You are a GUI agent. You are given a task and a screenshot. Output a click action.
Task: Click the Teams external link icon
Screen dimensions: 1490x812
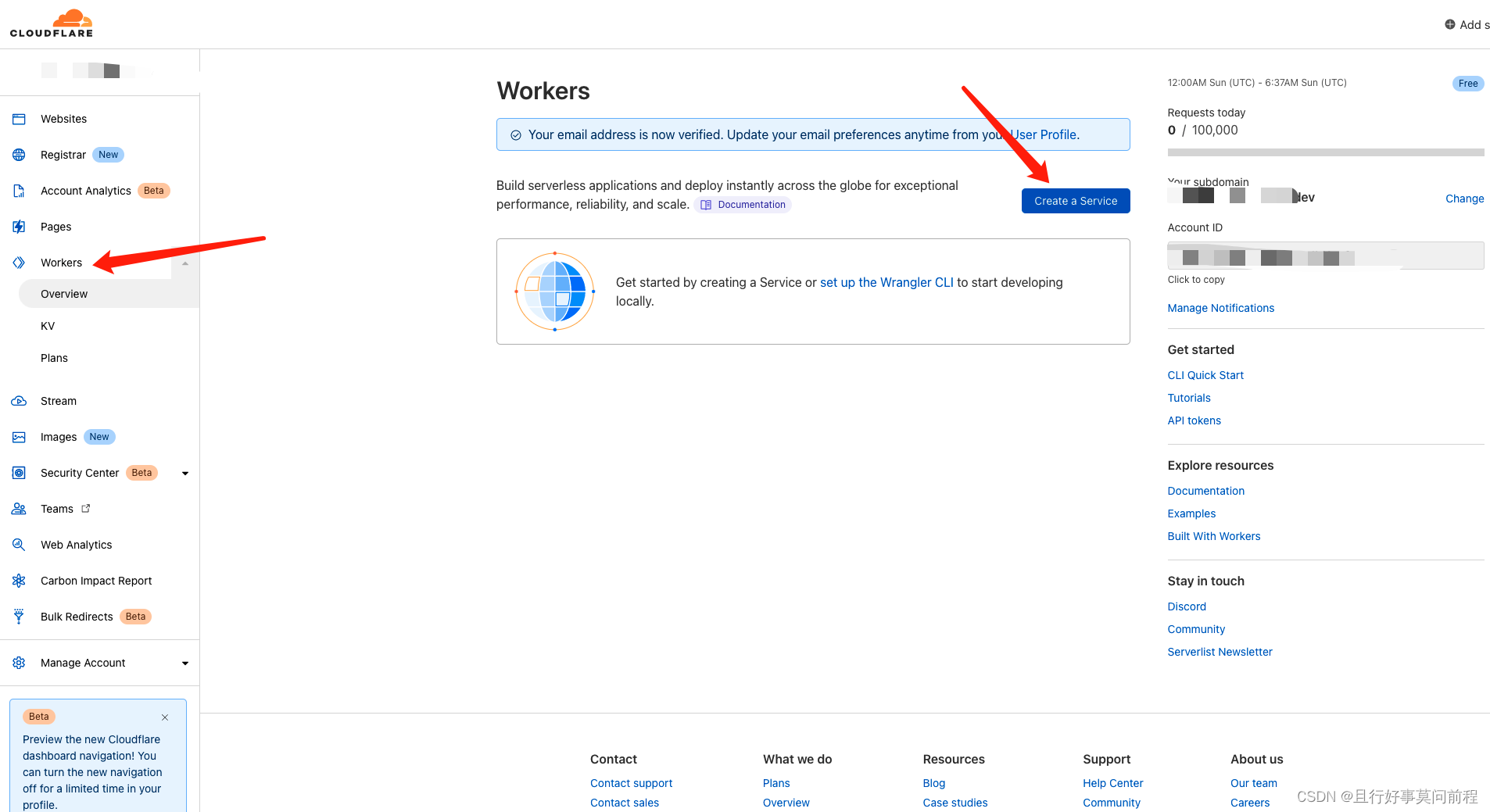(x=86, y=508)
